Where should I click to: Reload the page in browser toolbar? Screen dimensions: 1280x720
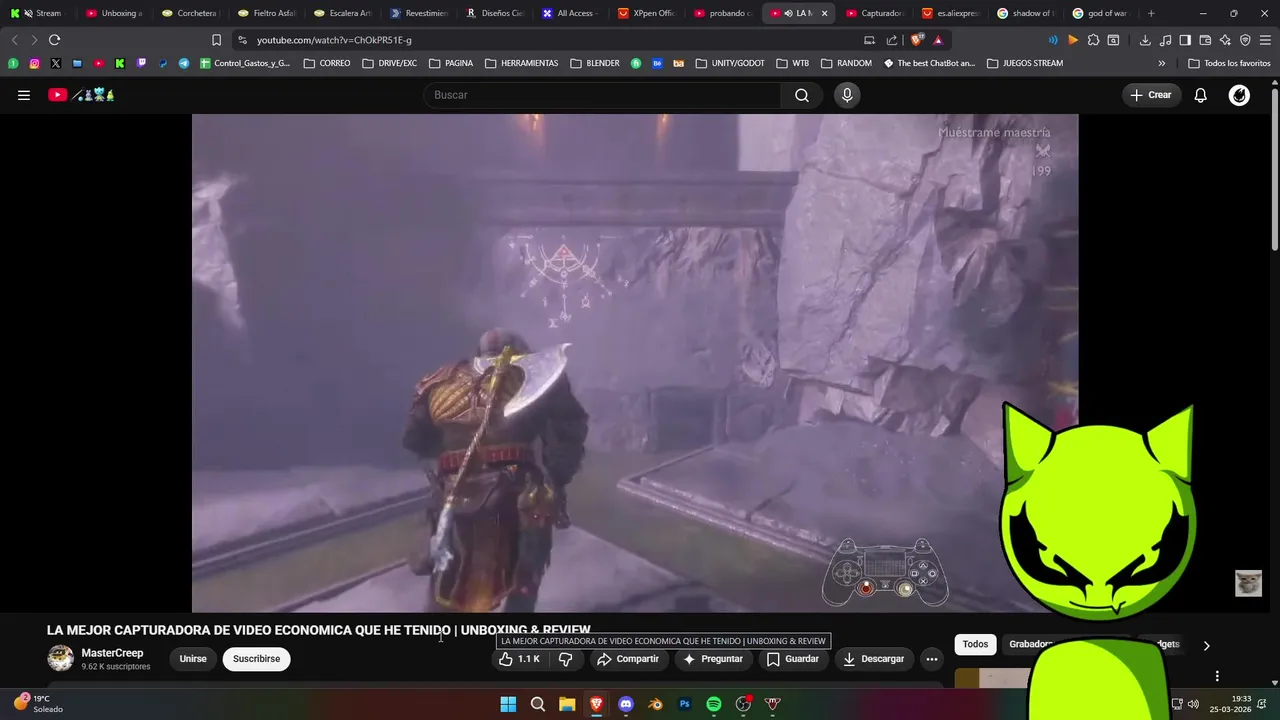54,40
